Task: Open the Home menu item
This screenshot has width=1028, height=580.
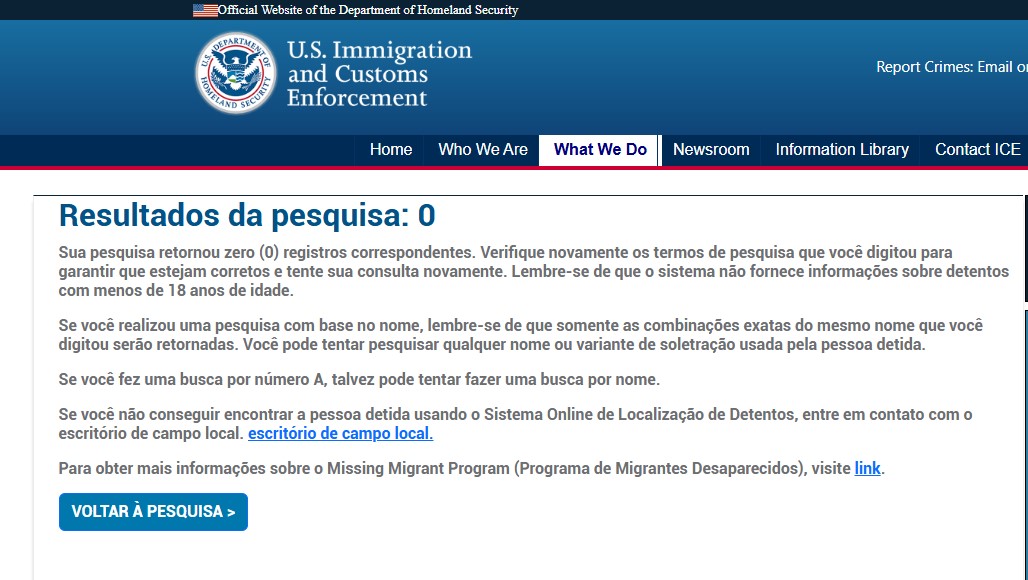Action: [x=390, y=150]
